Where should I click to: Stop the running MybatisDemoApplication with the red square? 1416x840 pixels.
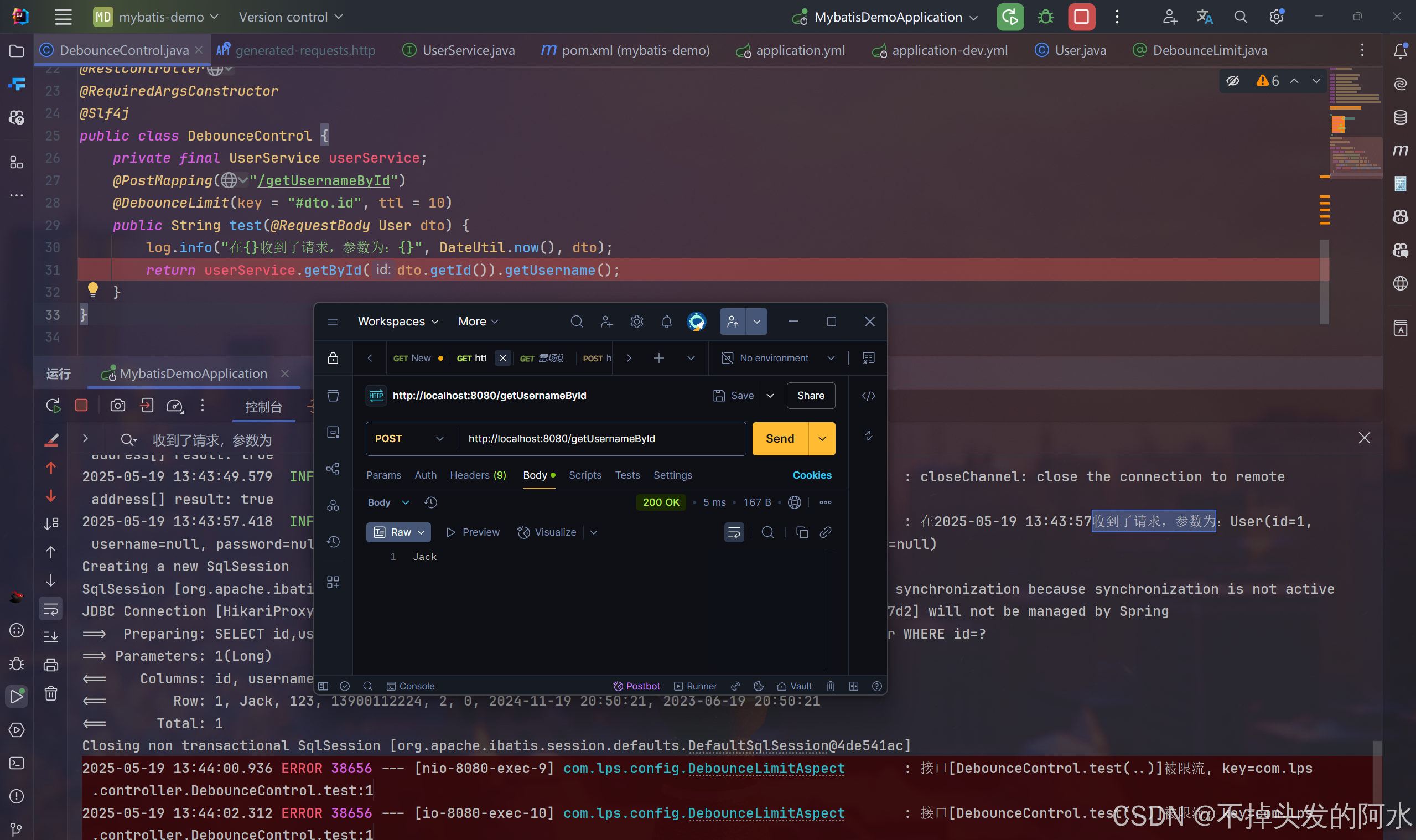tap(1081, 17)
